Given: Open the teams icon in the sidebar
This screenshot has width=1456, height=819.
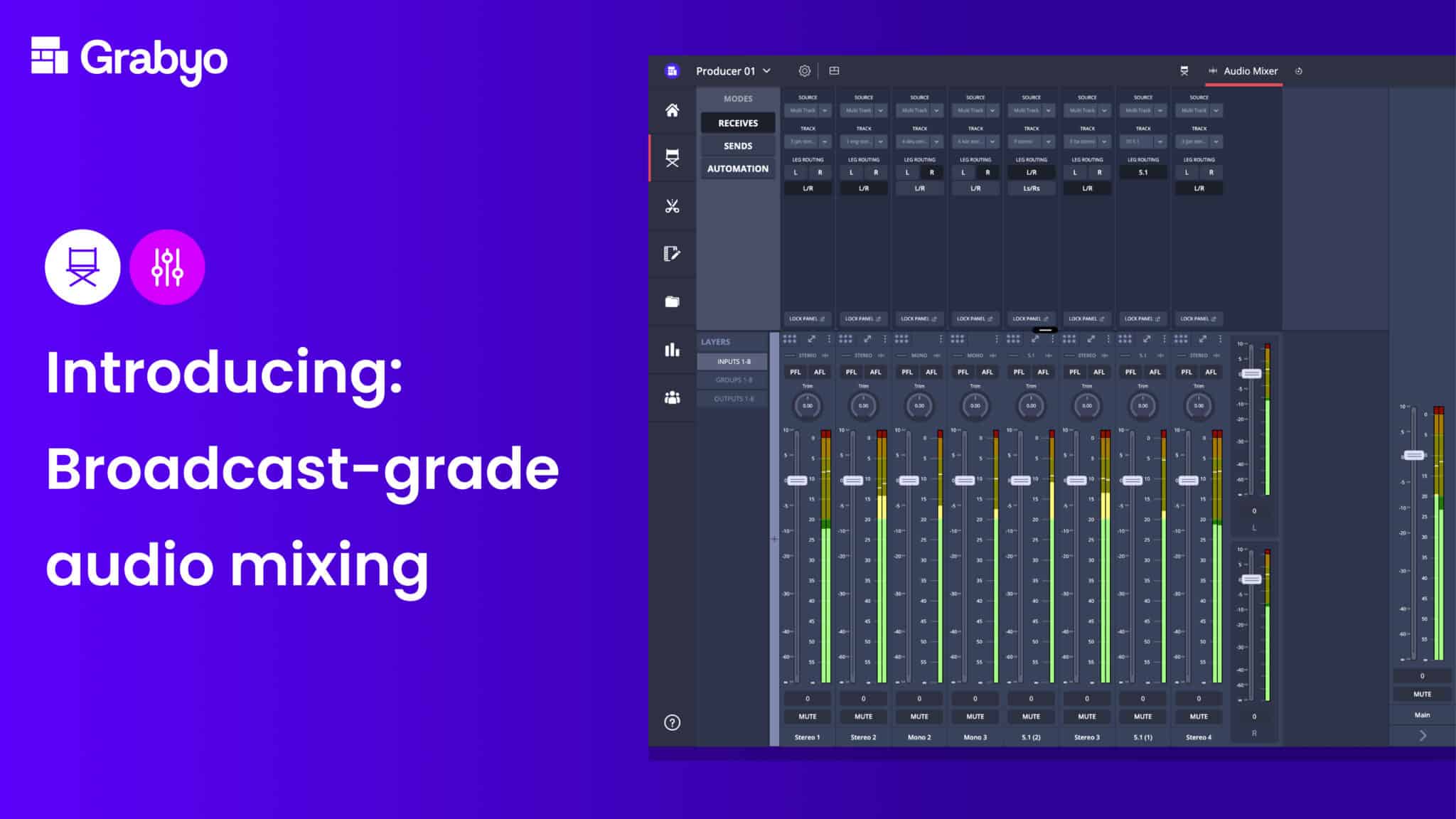Looking at the screenshot, I should coord(673,398).
